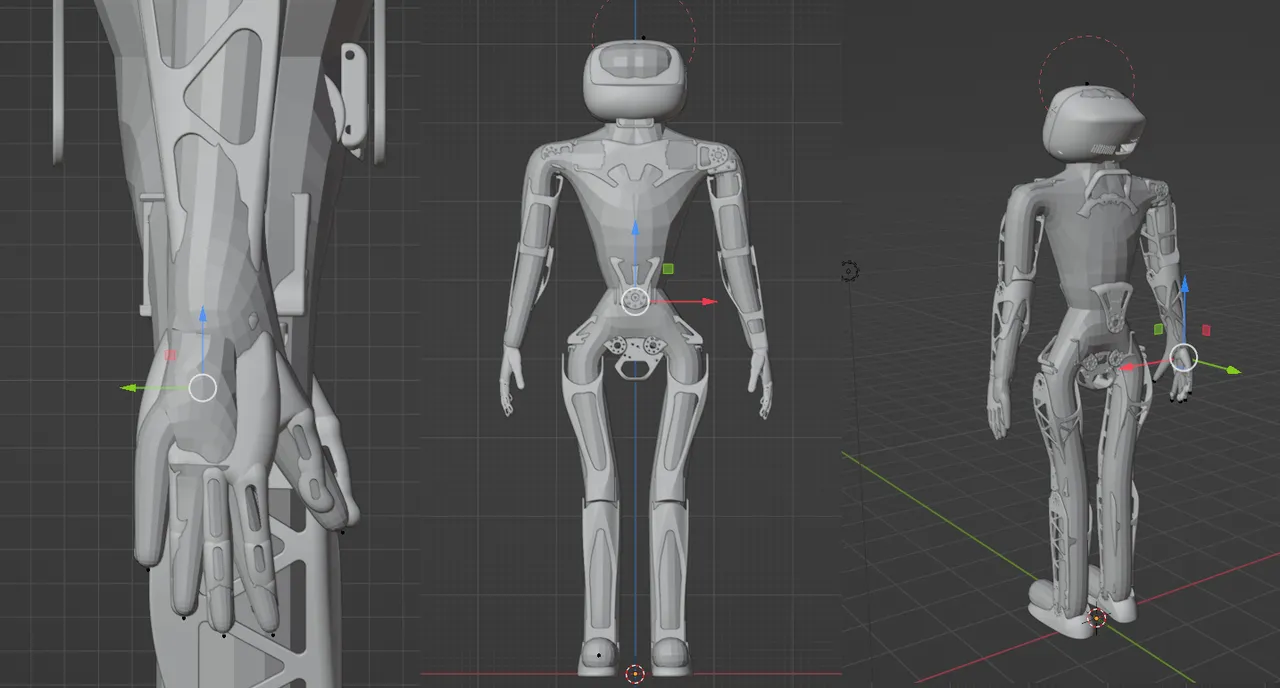This screenshot has height=688, width=1280.
Task: Click red plane handle square in perspective view
Action: 1206,329
